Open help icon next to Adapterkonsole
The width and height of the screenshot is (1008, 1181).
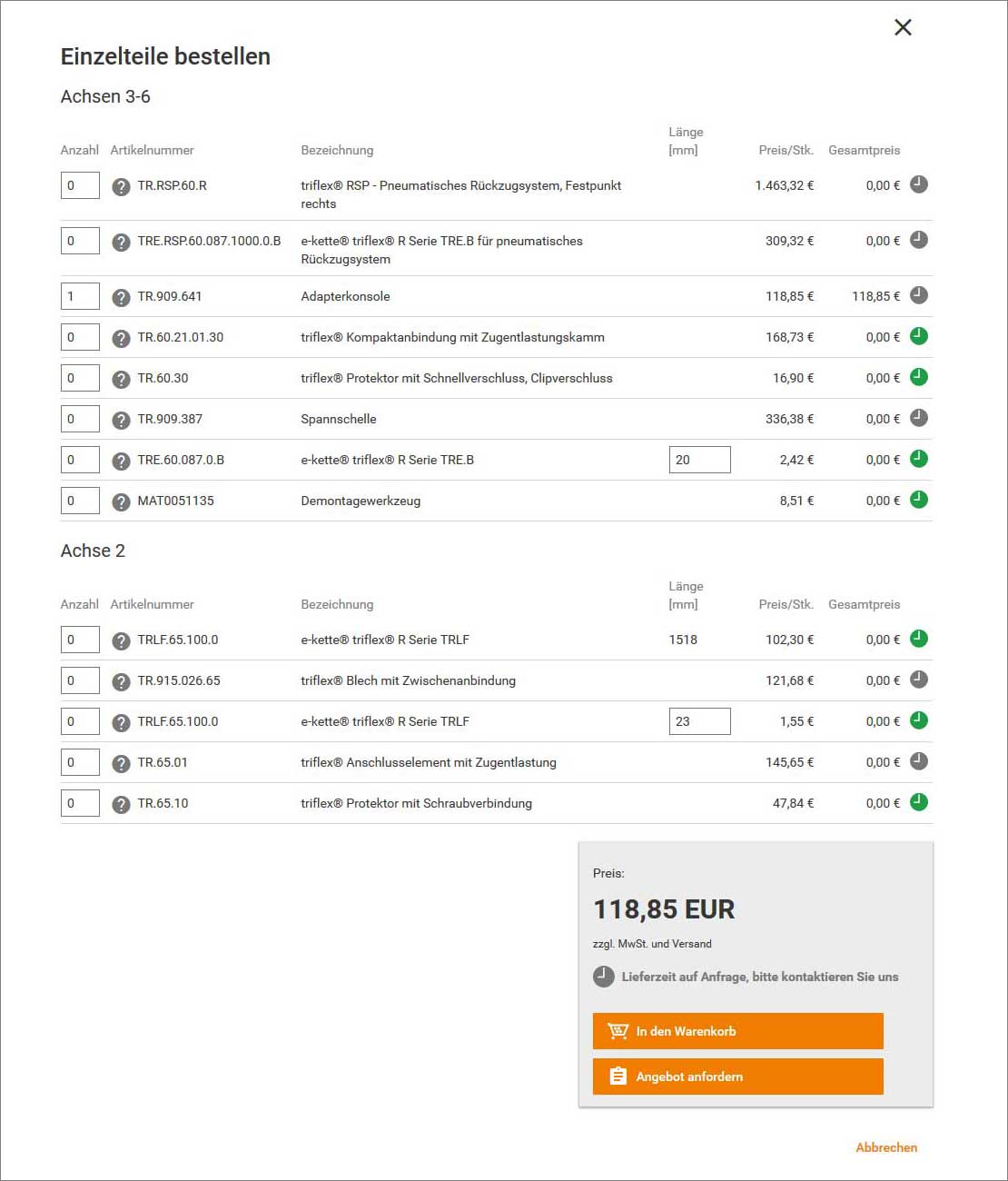click(x=121, y=296)
